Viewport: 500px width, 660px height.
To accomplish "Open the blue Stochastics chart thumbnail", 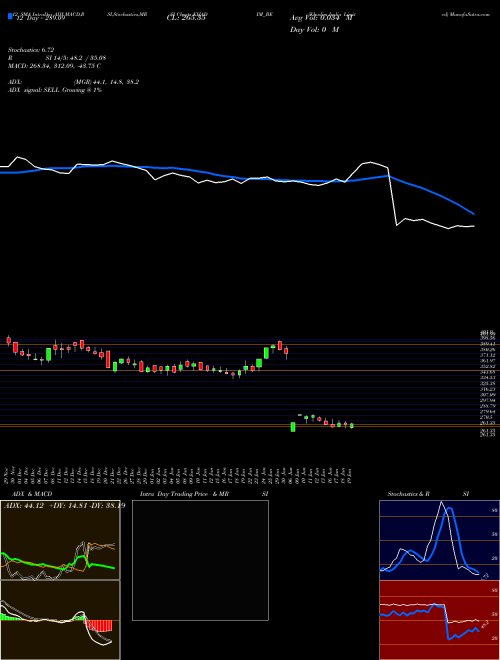I will pos(439,540).
